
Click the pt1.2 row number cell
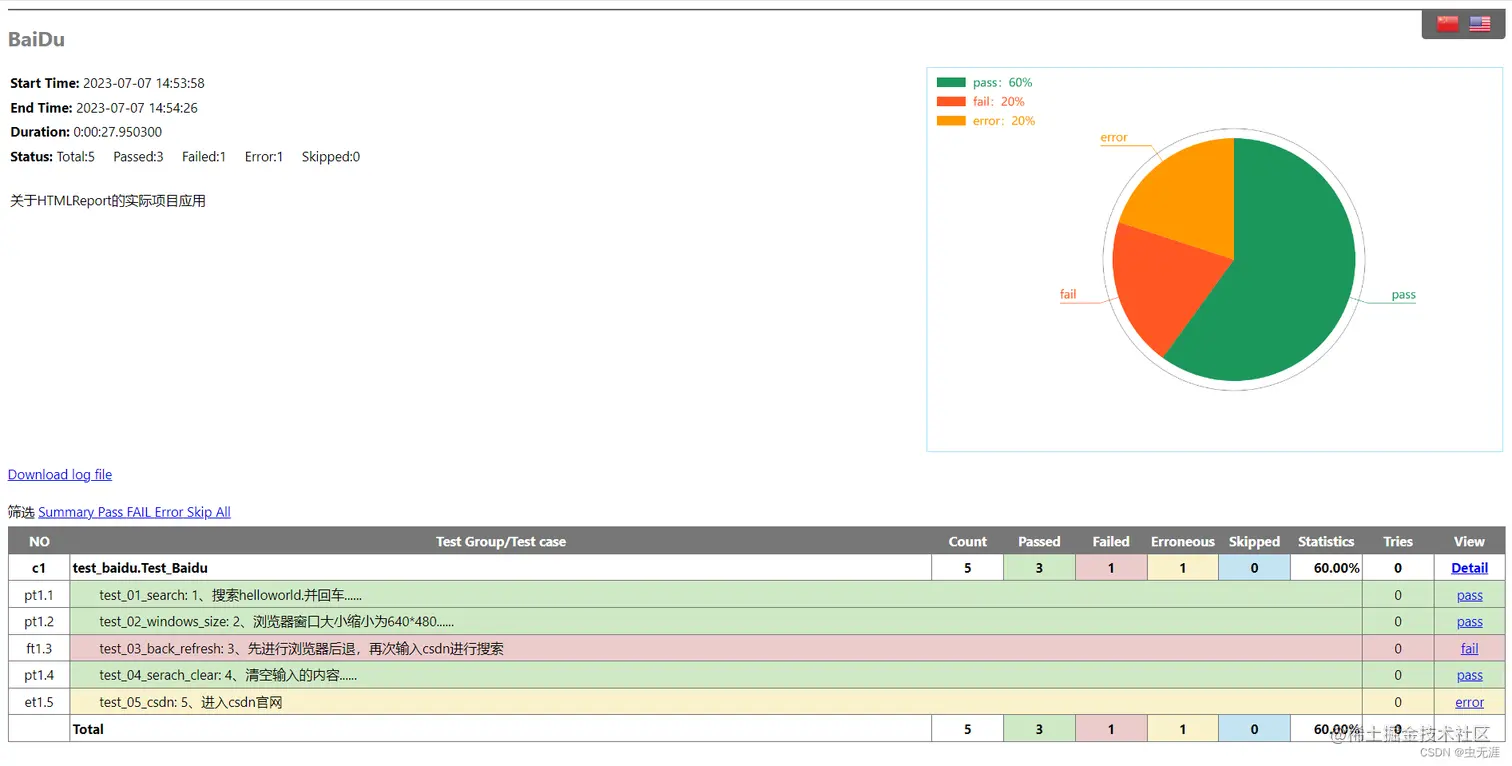coord(39,622)
